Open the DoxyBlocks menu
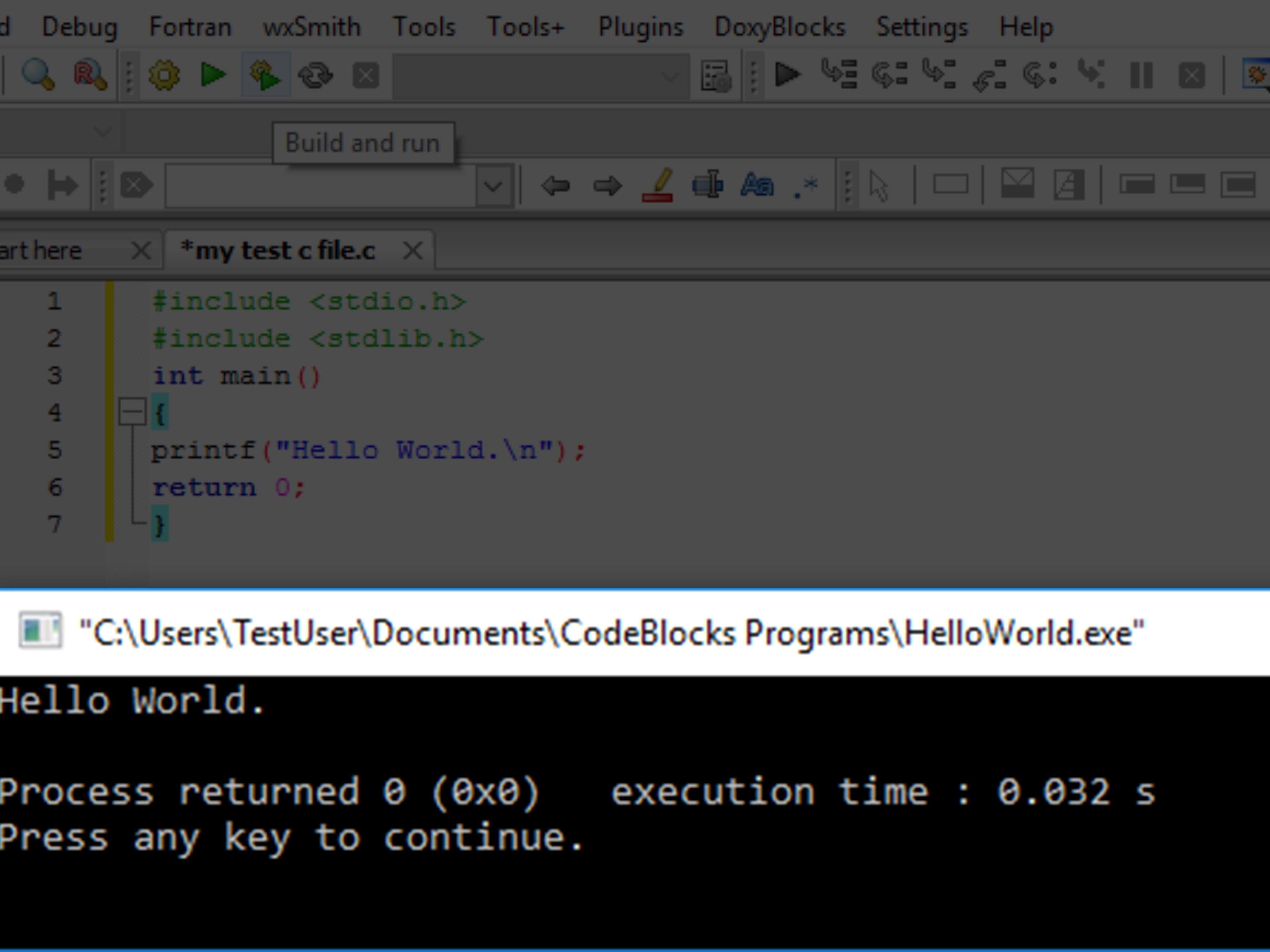Image resolution: width=1270 pixels, height=952 pixels. 780,27
